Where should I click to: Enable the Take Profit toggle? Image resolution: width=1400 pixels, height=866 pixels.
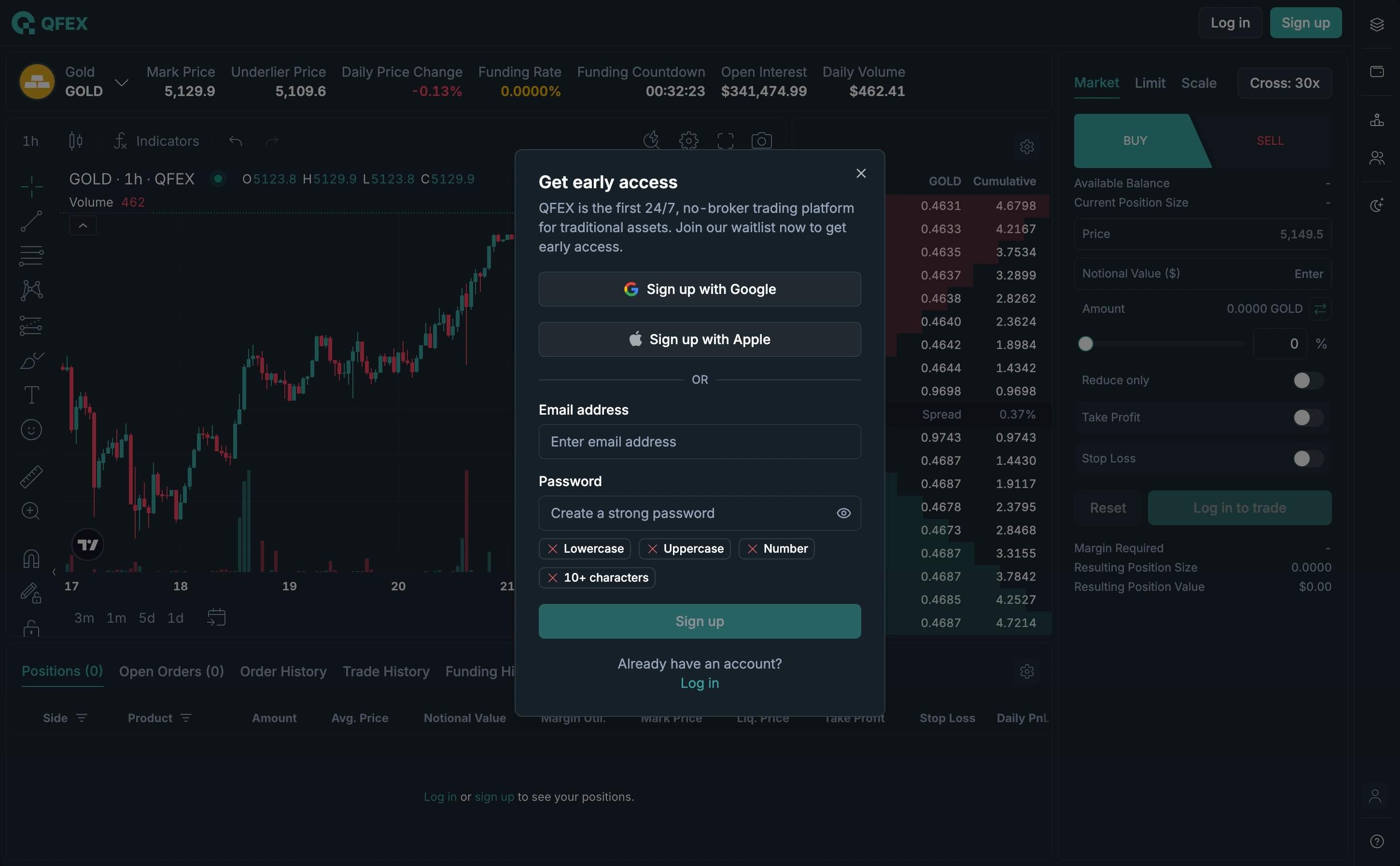pyautogui.click(x=1308, y=418)
